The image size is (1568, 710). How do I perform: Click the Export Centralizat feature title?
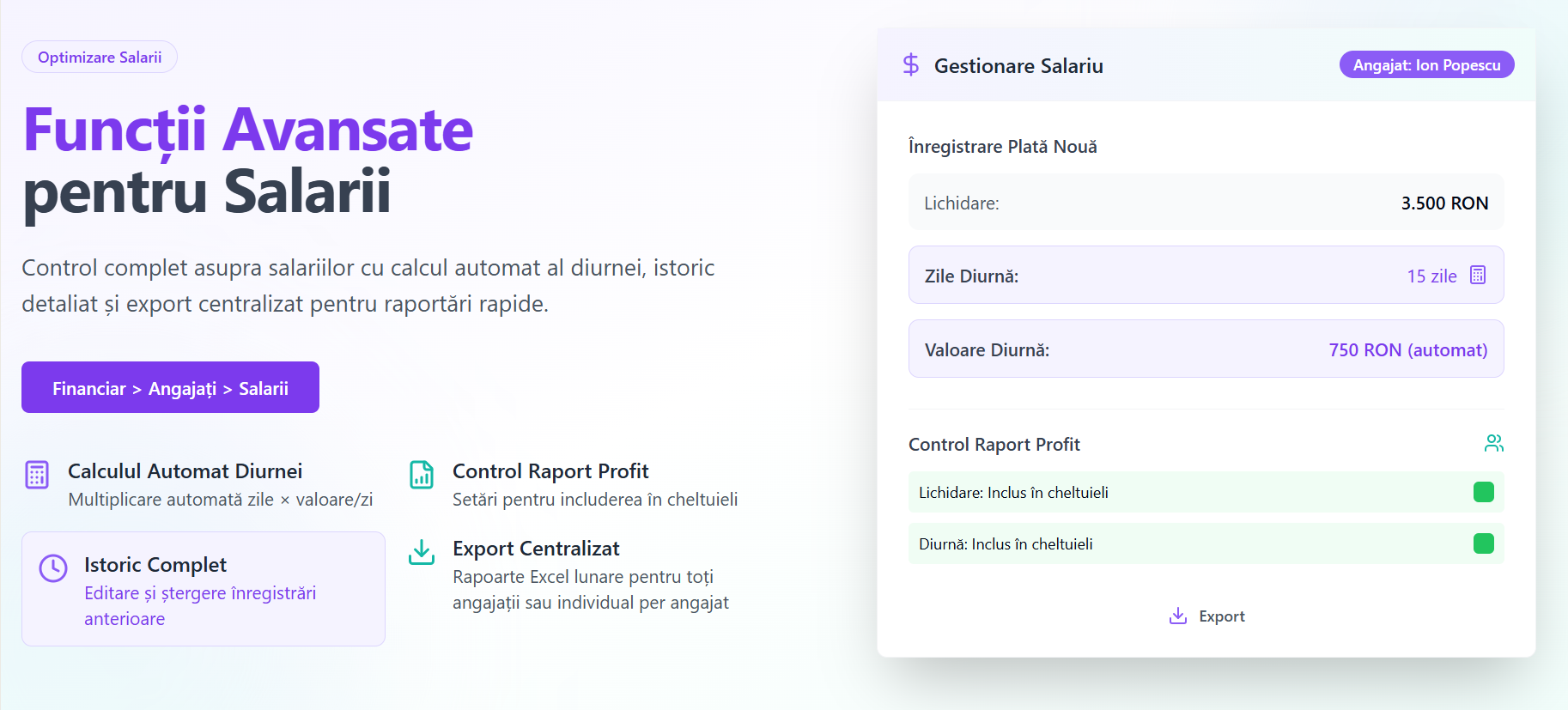point(536,549)
